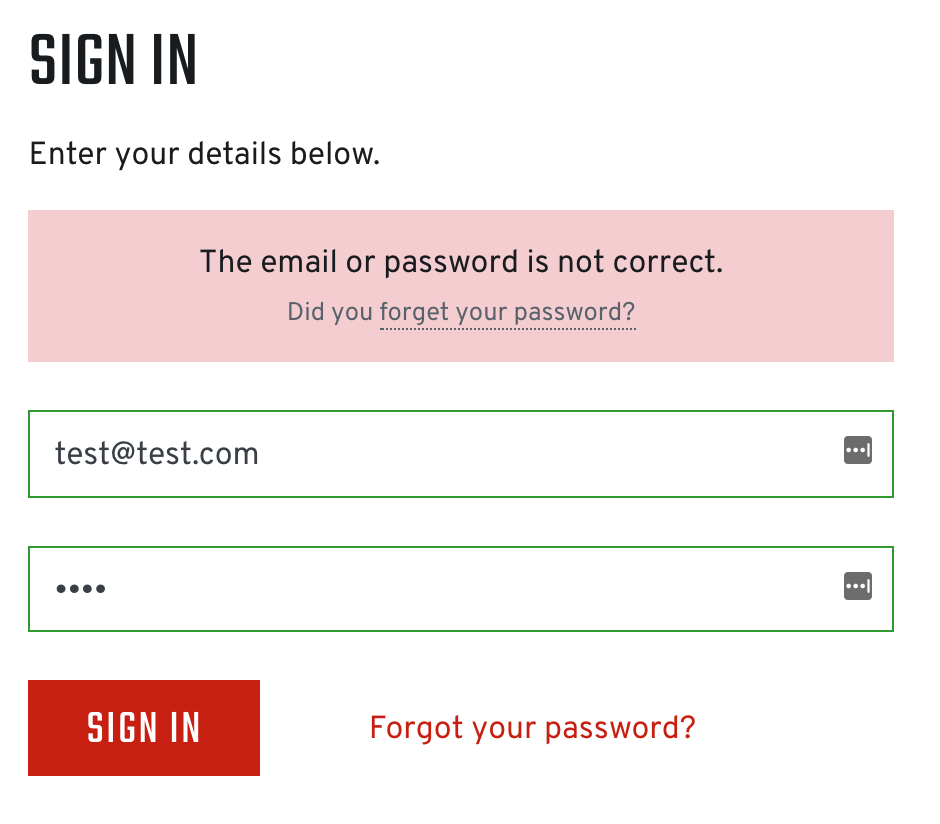Viewport: 940px width, 824px height.
Task: Click the large "SIGN IN" page heading
Action: 113,62
